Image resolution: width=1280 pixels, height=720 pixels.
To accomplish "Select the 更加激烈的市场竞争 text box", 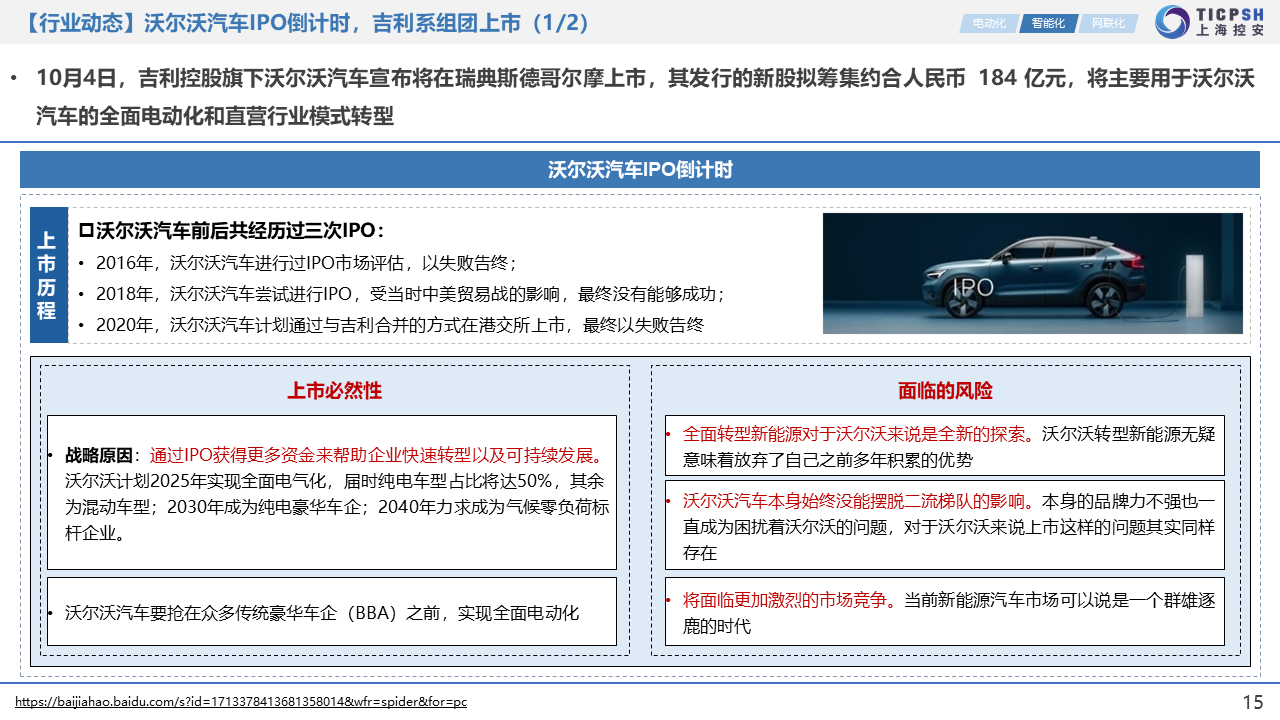I will pyautogui.click(x=945, y=612).
